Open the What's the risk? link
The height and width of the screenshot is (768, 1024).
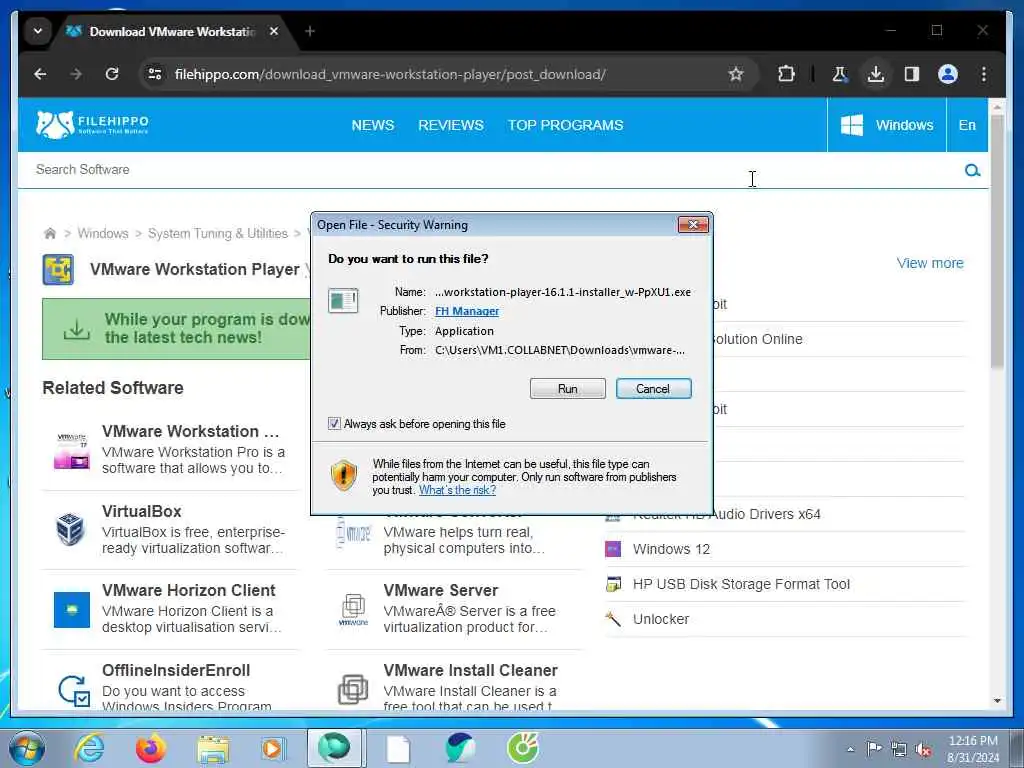(x=457, y=490)
